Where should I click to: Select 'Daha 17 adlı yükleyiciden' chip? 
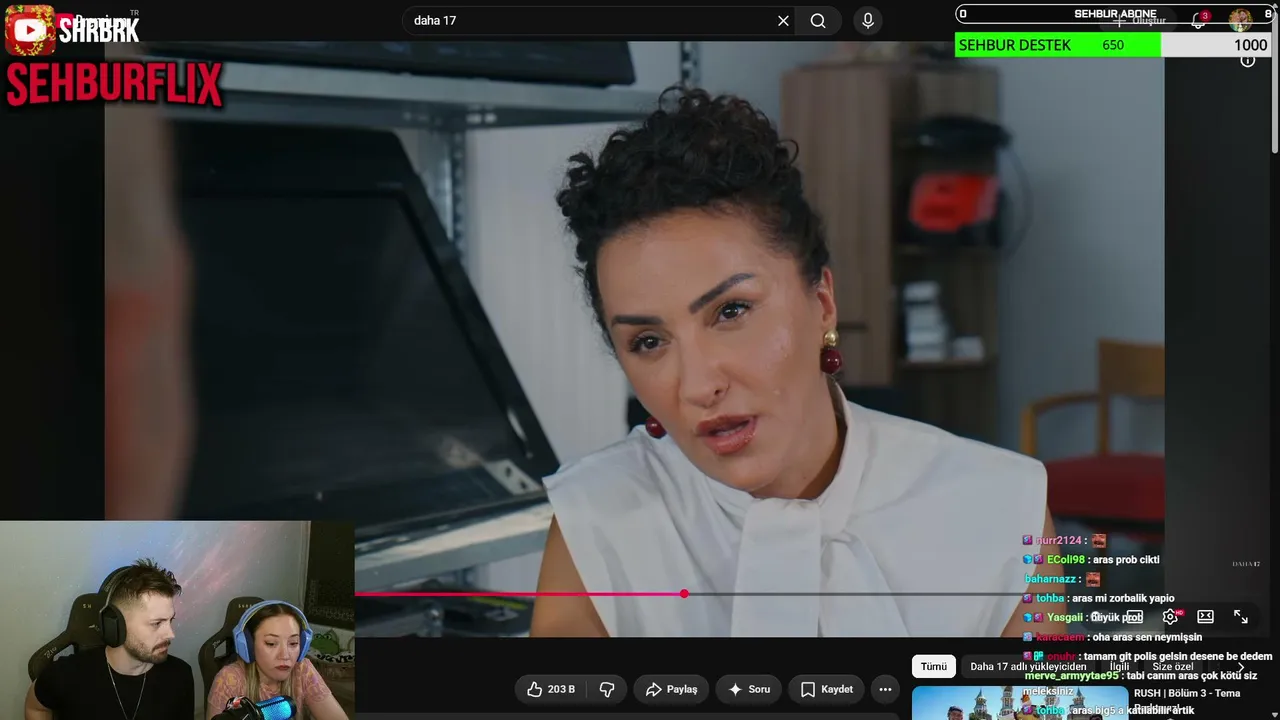pos(1028,667)
